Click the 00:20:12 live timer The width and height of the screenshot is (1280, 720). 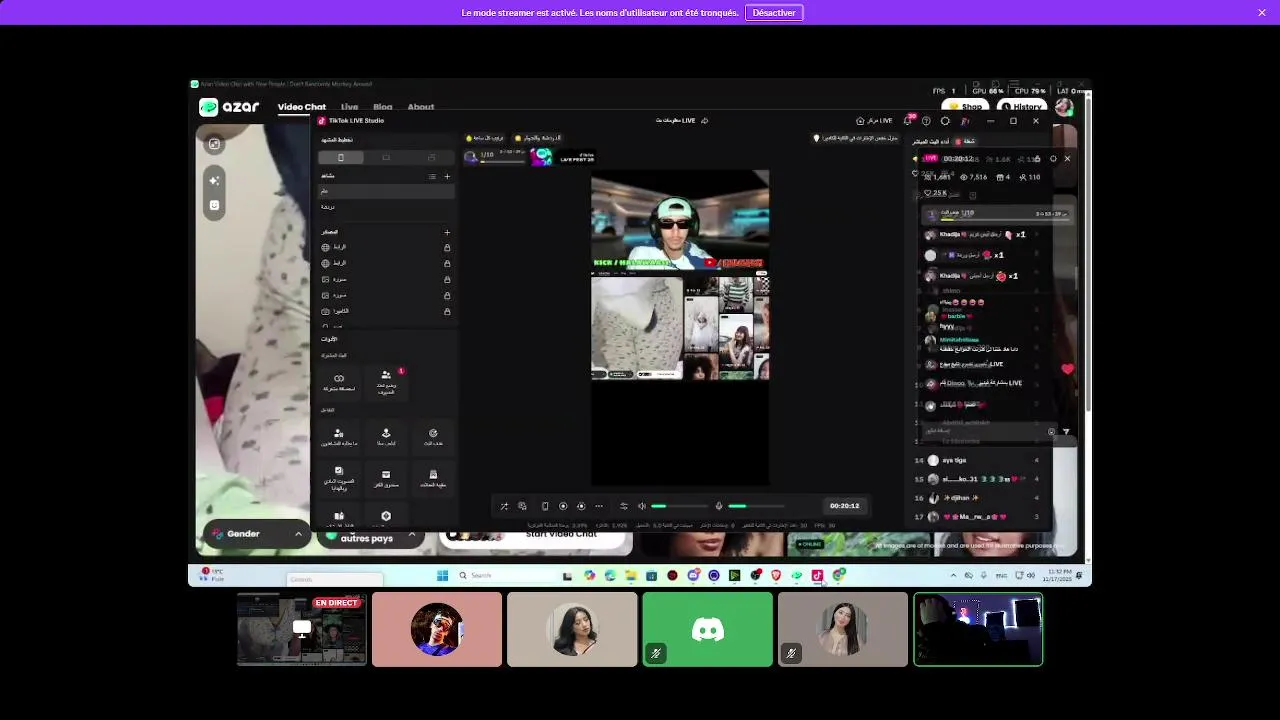coord(844,506)
